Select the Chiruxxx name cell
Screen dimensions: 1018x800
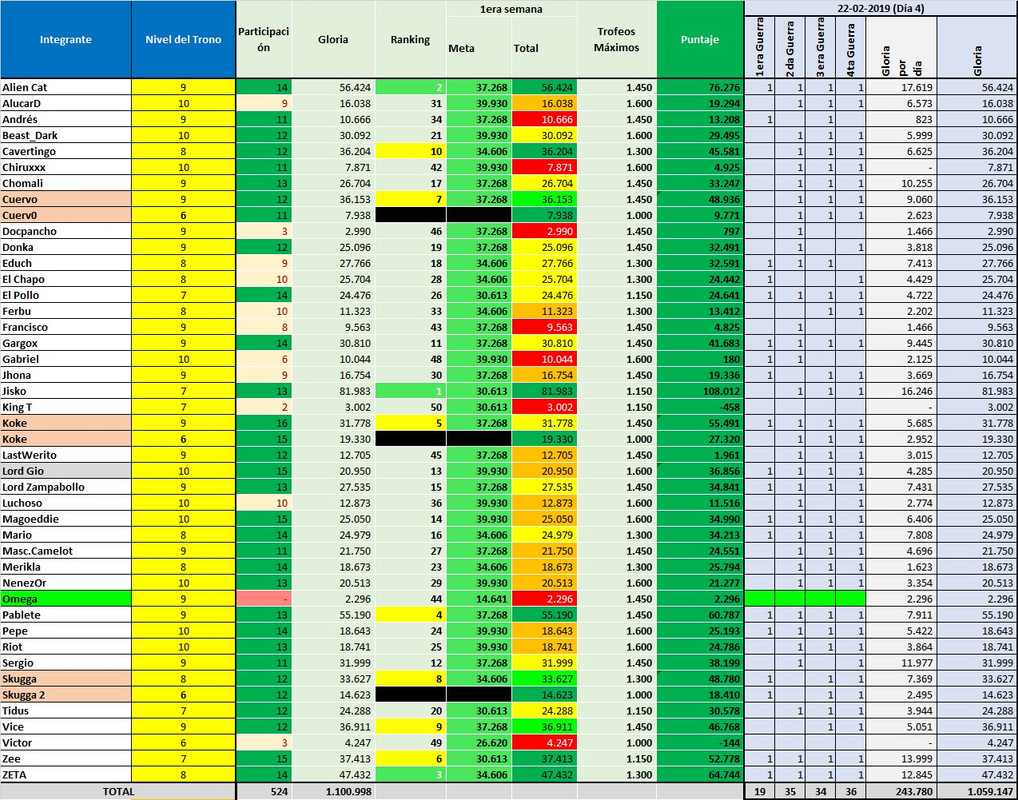(x=66, y=167)
